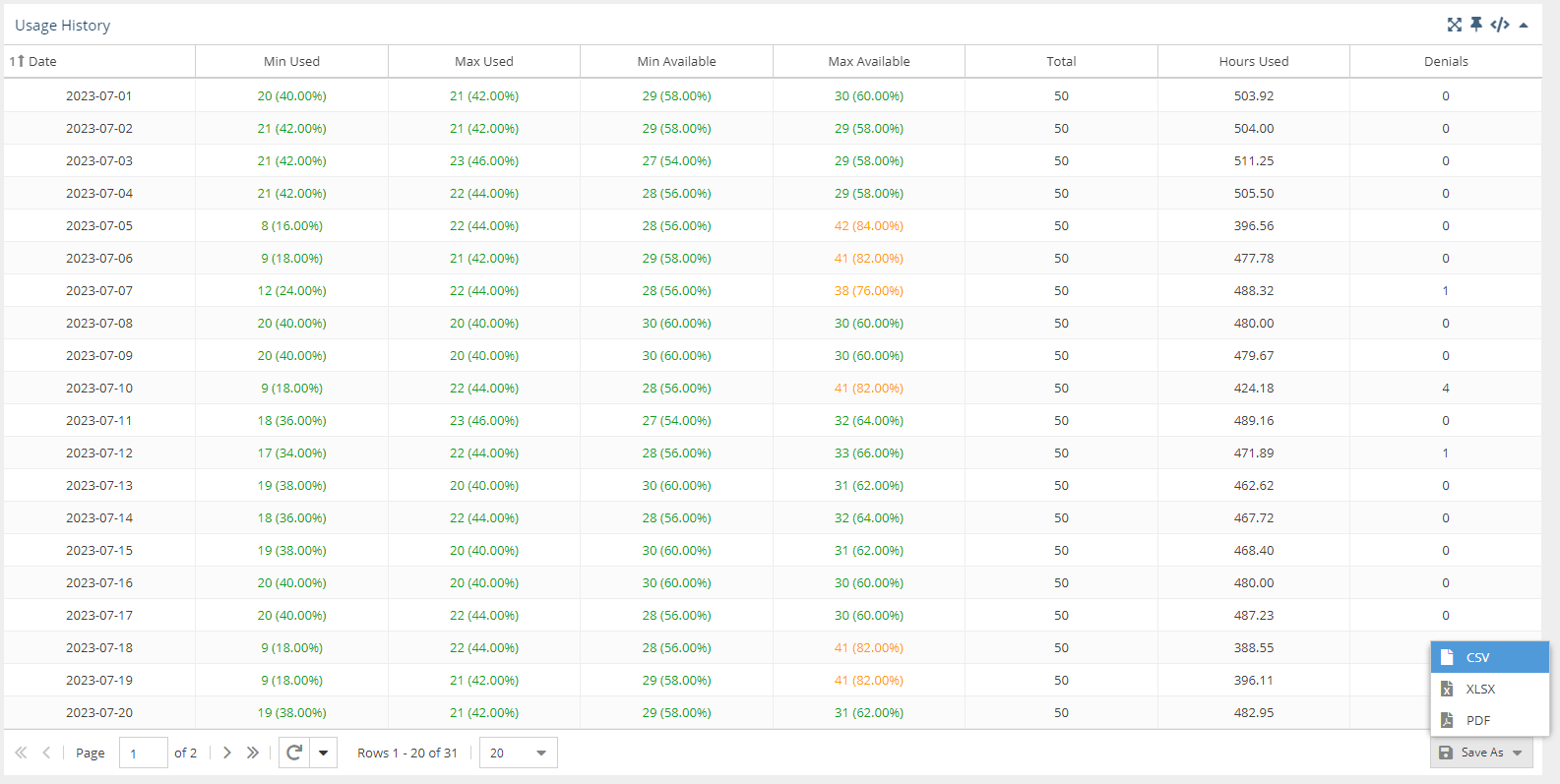1560x784 pixels.
Task: Select the 2023-07-01 date cell
Action: tap(99, 95)
